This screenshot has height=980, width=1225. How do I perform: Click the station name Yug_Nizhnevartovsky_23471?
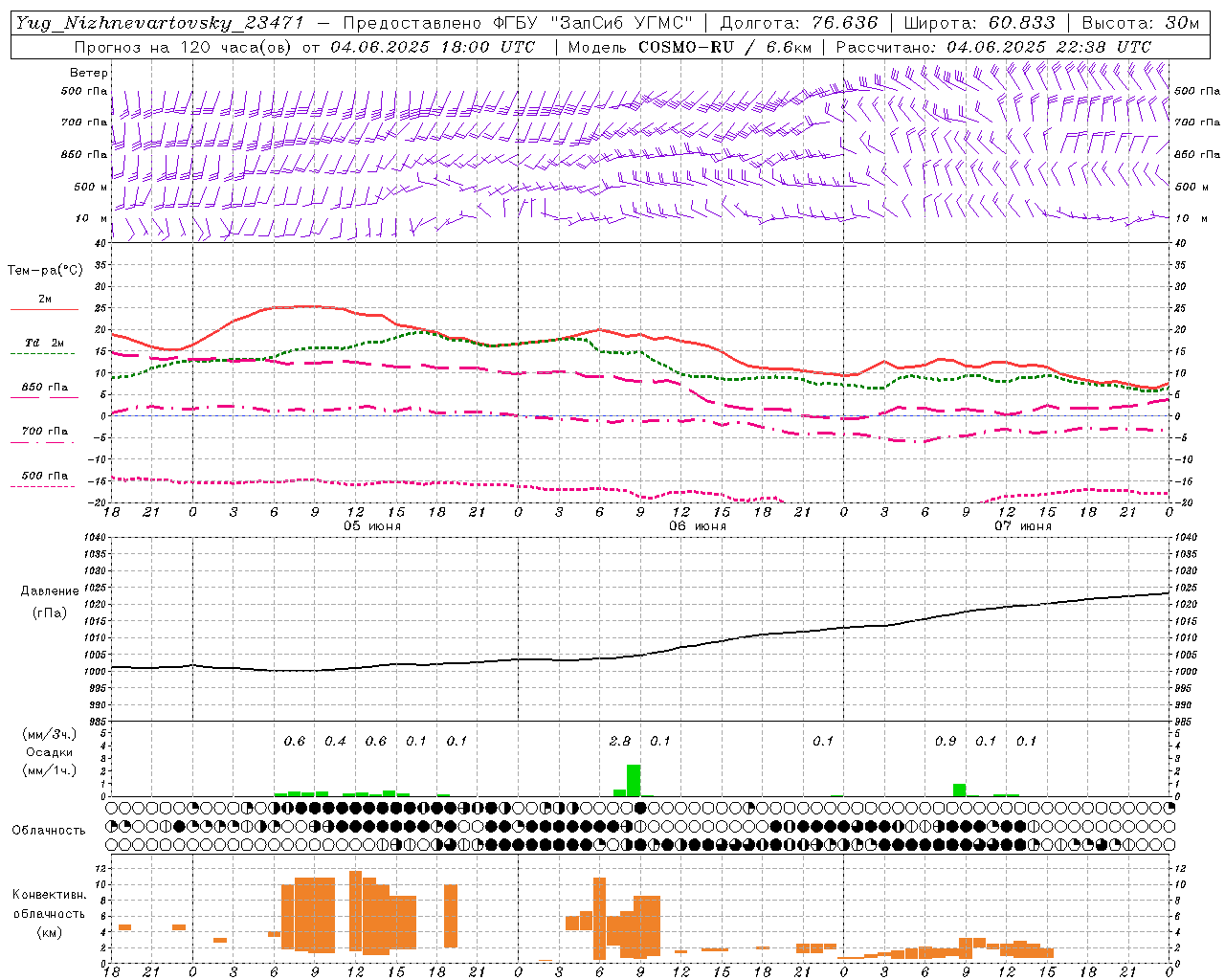pos(159,23)
